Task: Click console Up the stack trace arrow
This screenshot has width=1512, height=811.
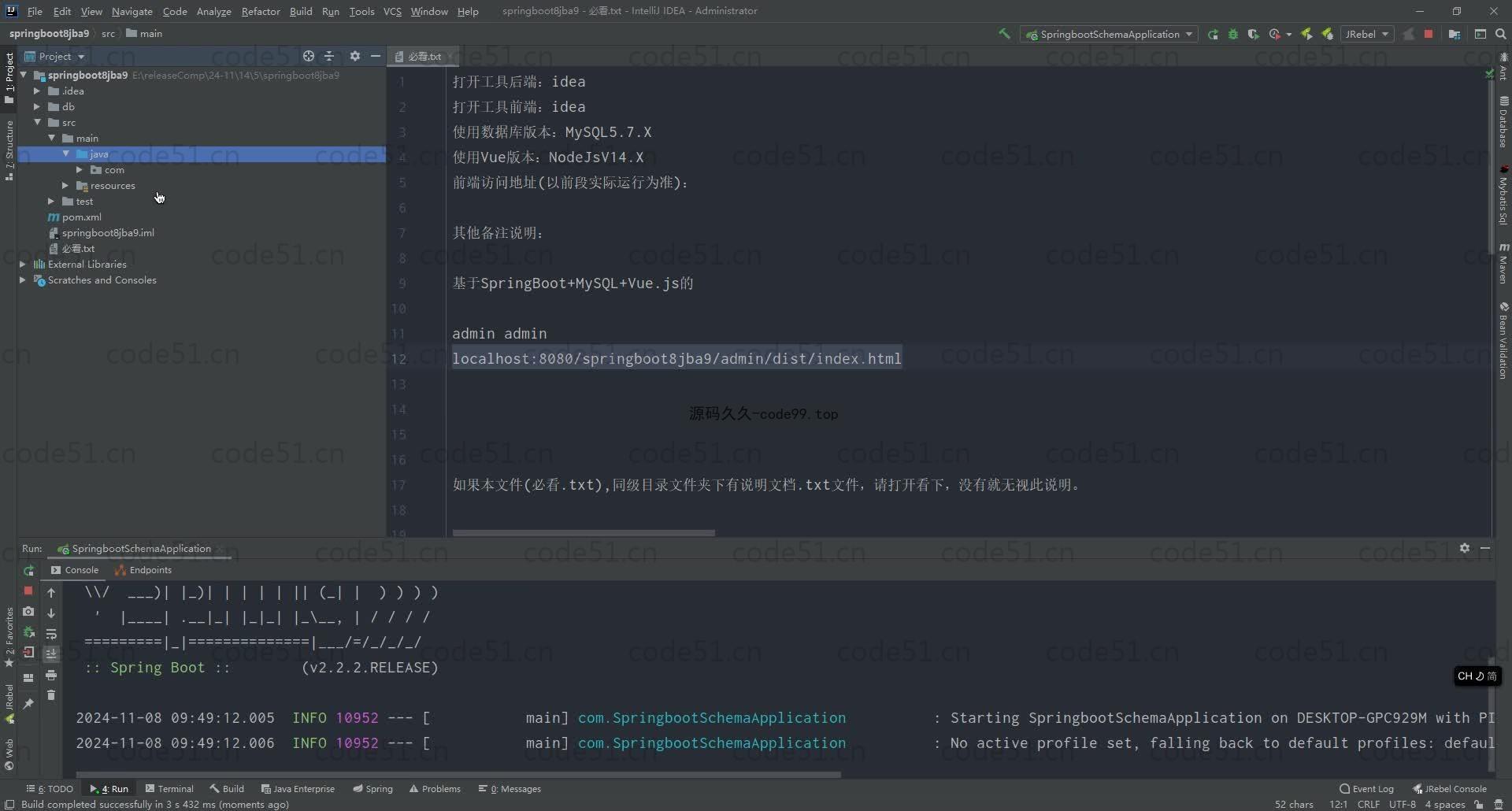Action: [x=51, y=593]
